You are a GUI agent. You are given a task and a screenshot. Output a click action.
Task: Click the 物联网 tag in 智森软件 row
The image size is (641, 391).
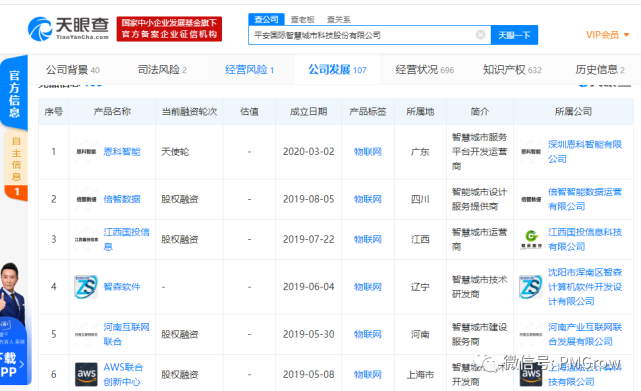click(368, 287)
